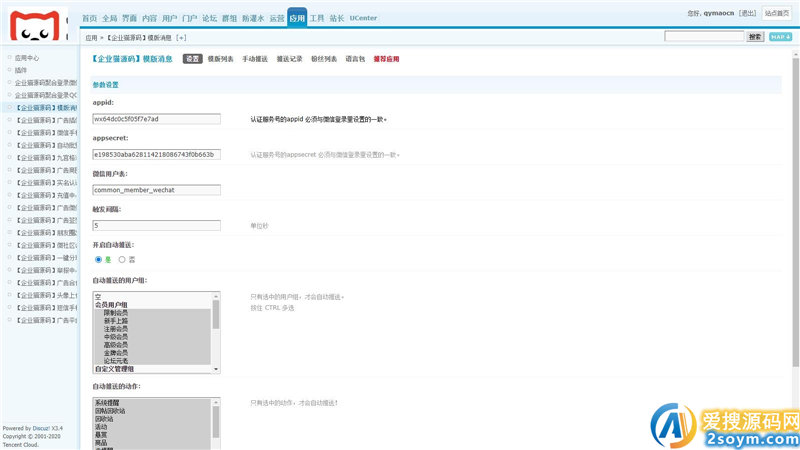Open UCenter top menu

point(363,18)
